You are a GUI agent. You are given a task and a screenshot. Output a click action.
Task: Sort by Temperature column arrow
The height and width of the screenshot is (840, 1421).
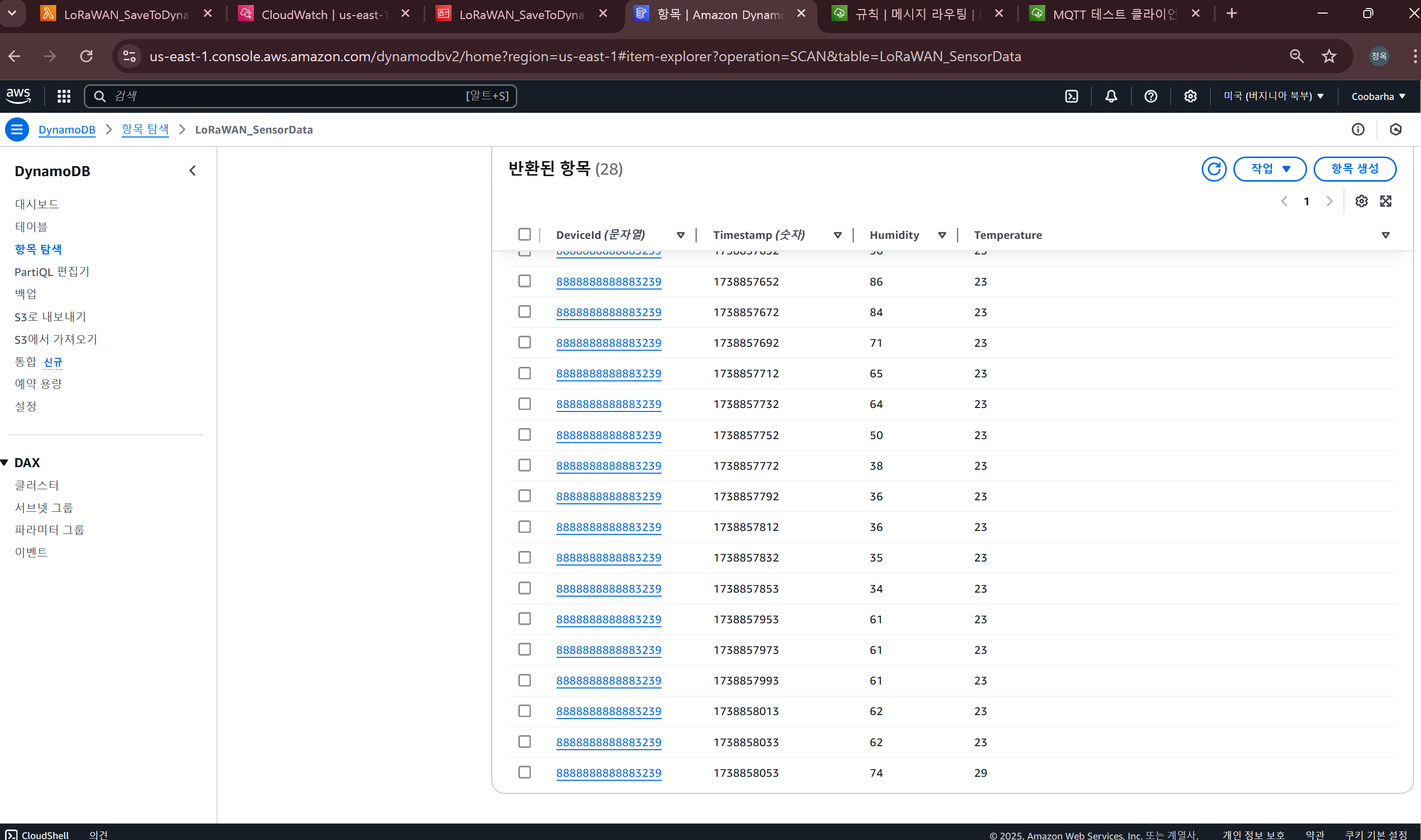coord(1385,235)
